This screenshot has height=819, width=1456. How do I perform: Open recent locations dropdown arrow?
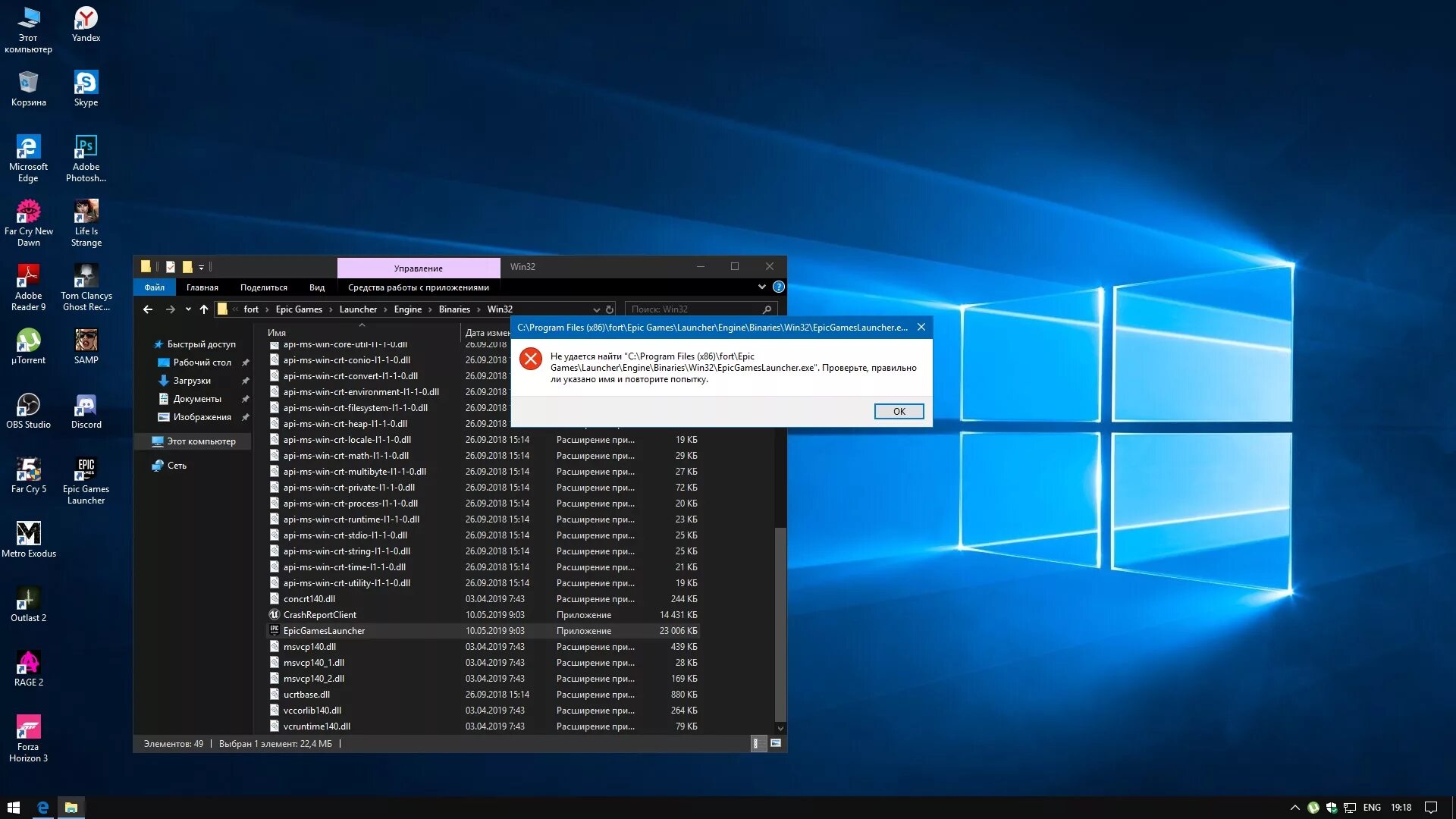tap(188, 309)
